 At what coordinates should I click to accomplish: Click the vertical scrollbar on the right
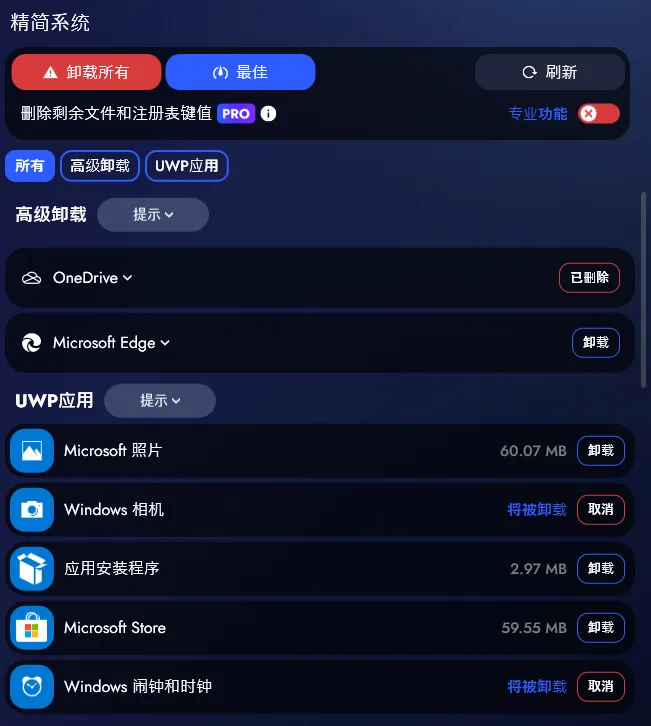643,290
